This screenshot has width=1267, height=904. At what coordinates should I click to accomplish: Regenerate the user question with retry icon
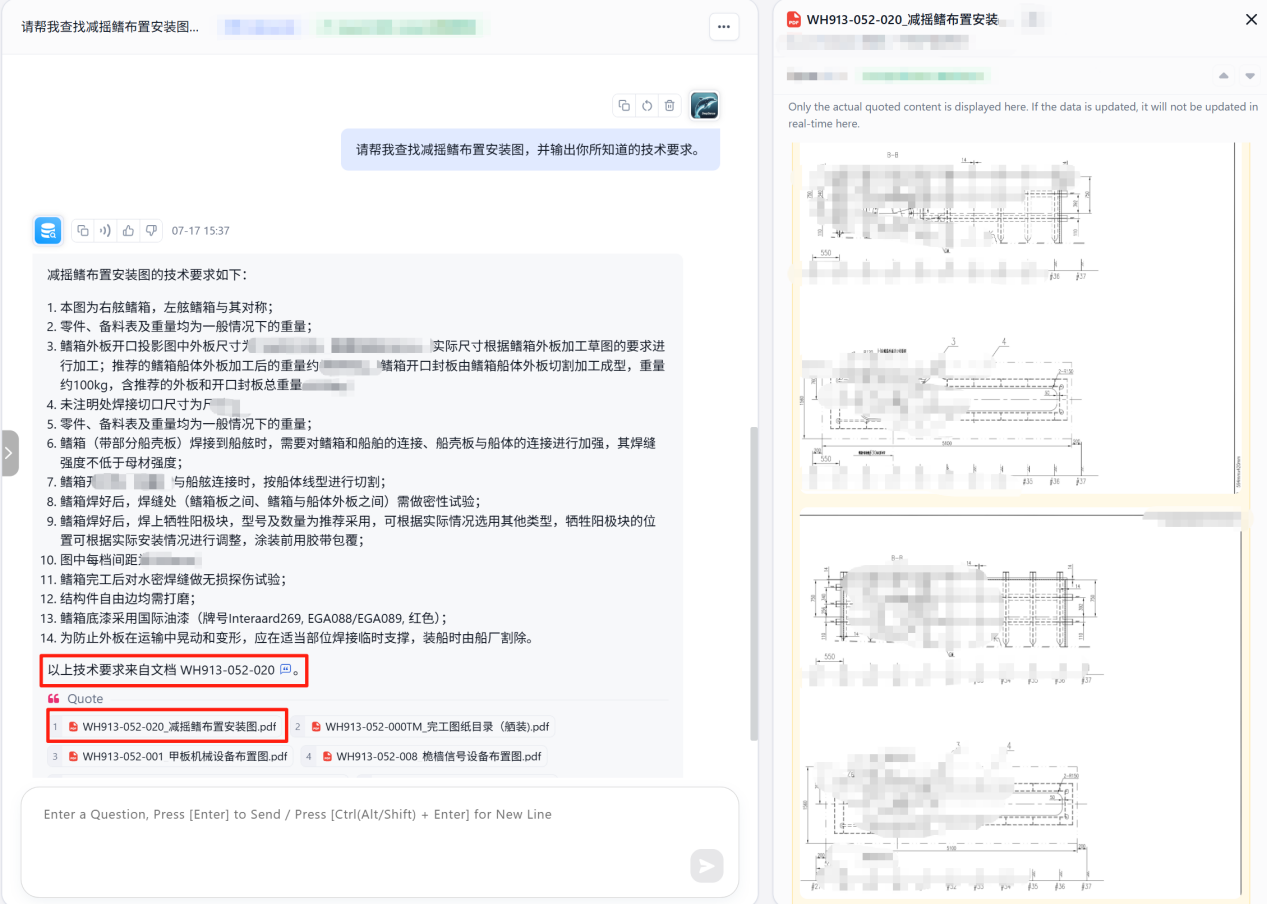(x=647, y=106)
